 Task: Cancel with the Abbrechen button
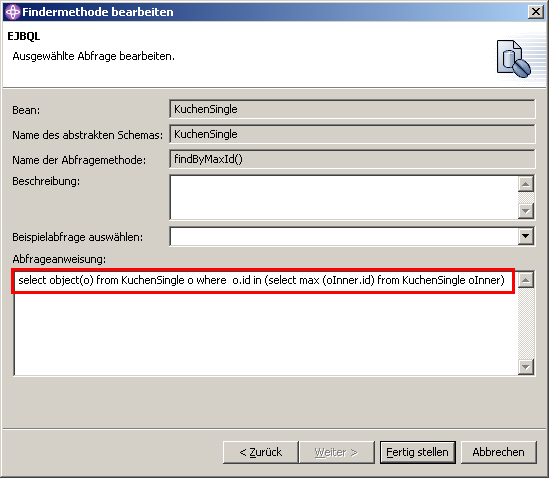point(499,452)
